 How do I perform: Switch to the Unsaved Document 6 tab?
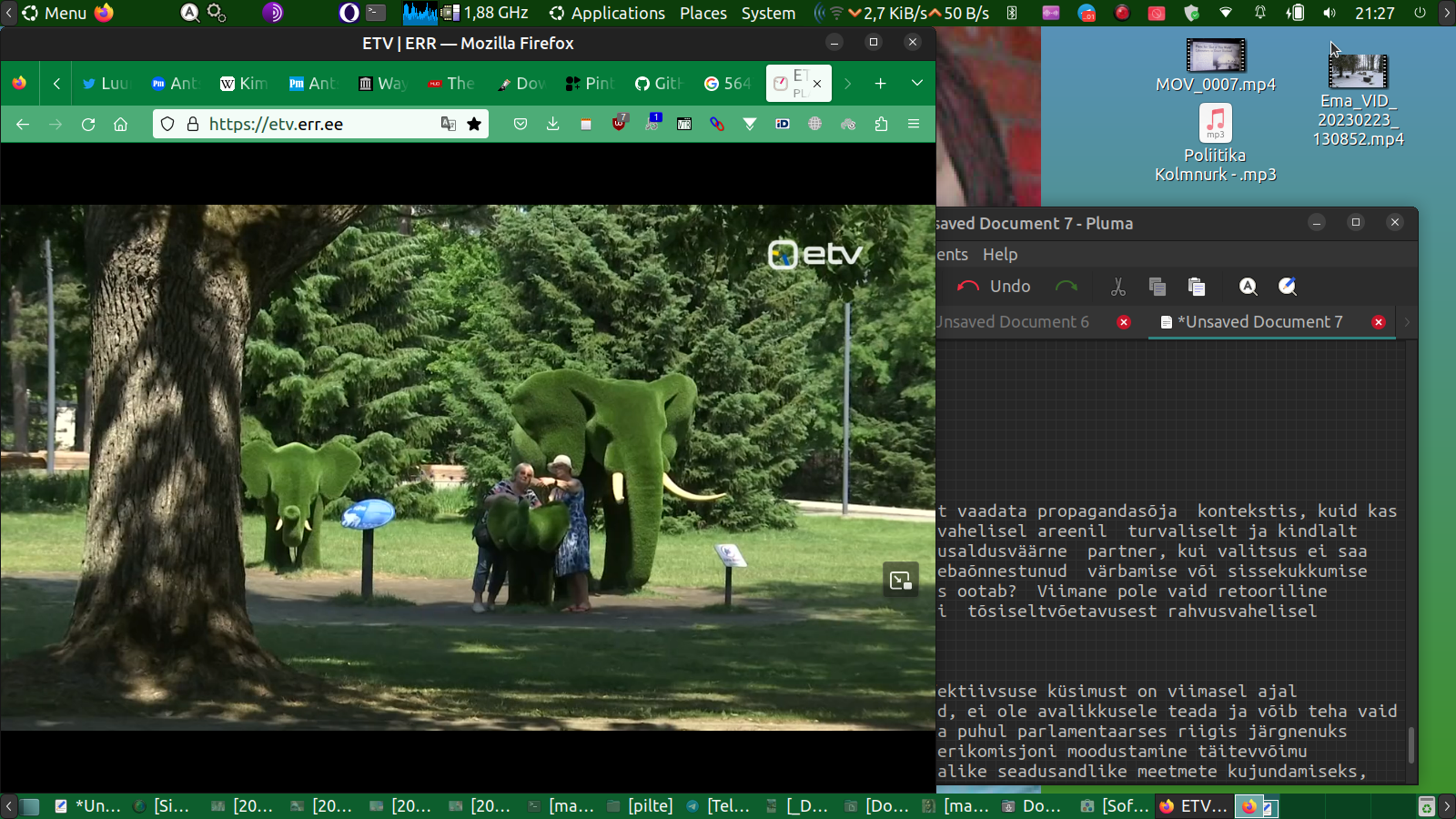coord(1015,322)
